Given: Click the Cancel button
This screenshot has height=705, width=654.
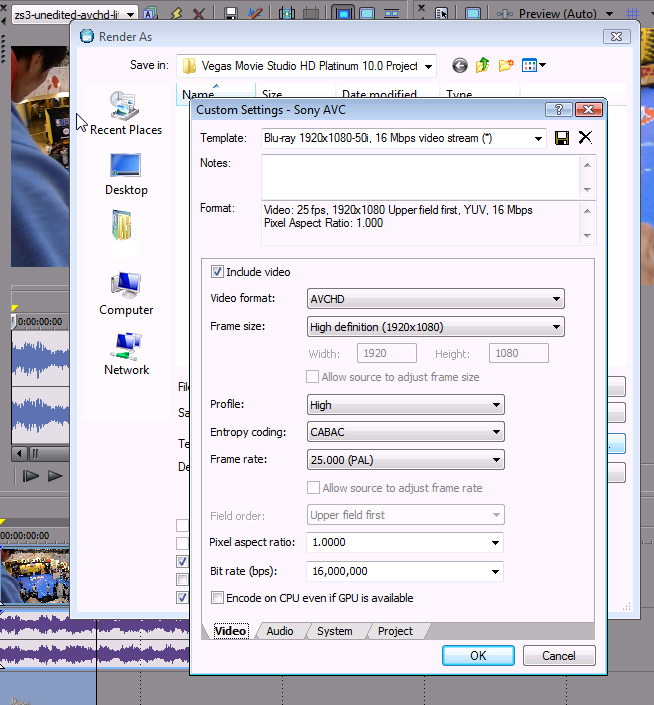Looking at the screenshot, I should (559, 656).
